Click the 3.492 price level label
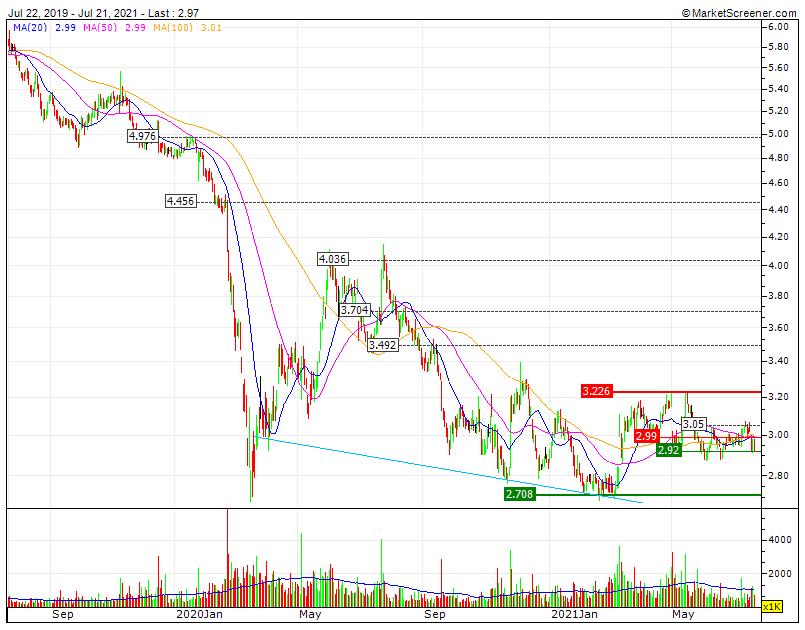Screen dimensions: 805x630 tap(383, 345)
